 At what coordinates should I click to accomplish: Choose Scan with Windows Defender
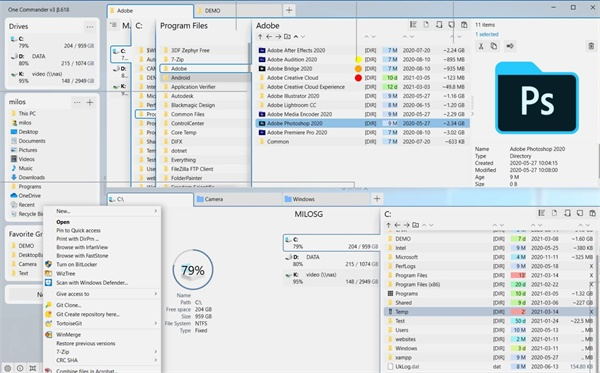click(x=92, y=283)
